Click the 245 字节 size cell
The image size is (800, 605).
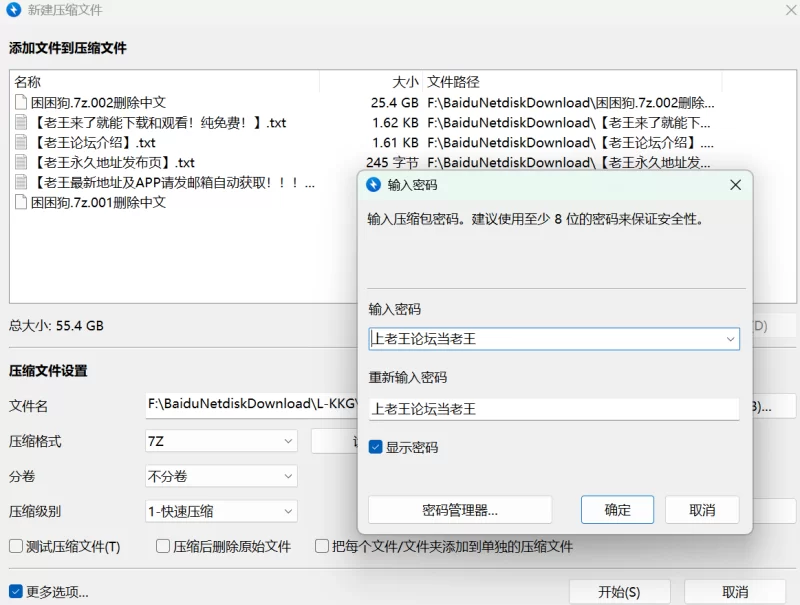point(392,162)
